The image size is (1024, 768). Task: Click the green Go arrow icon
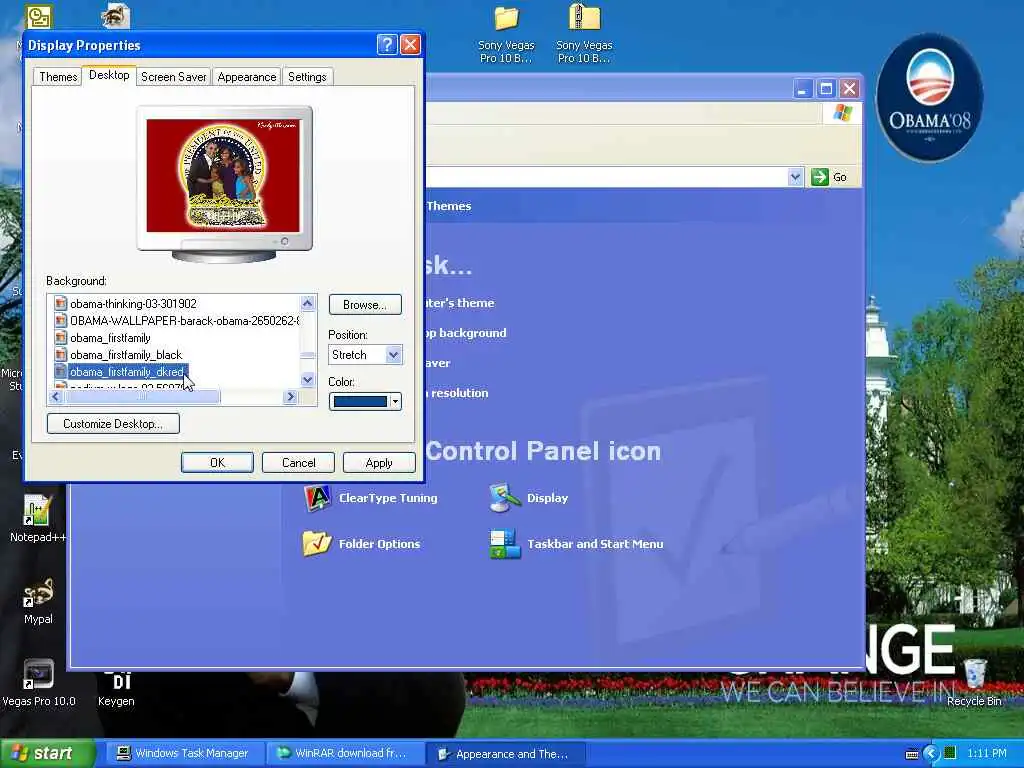819,177
